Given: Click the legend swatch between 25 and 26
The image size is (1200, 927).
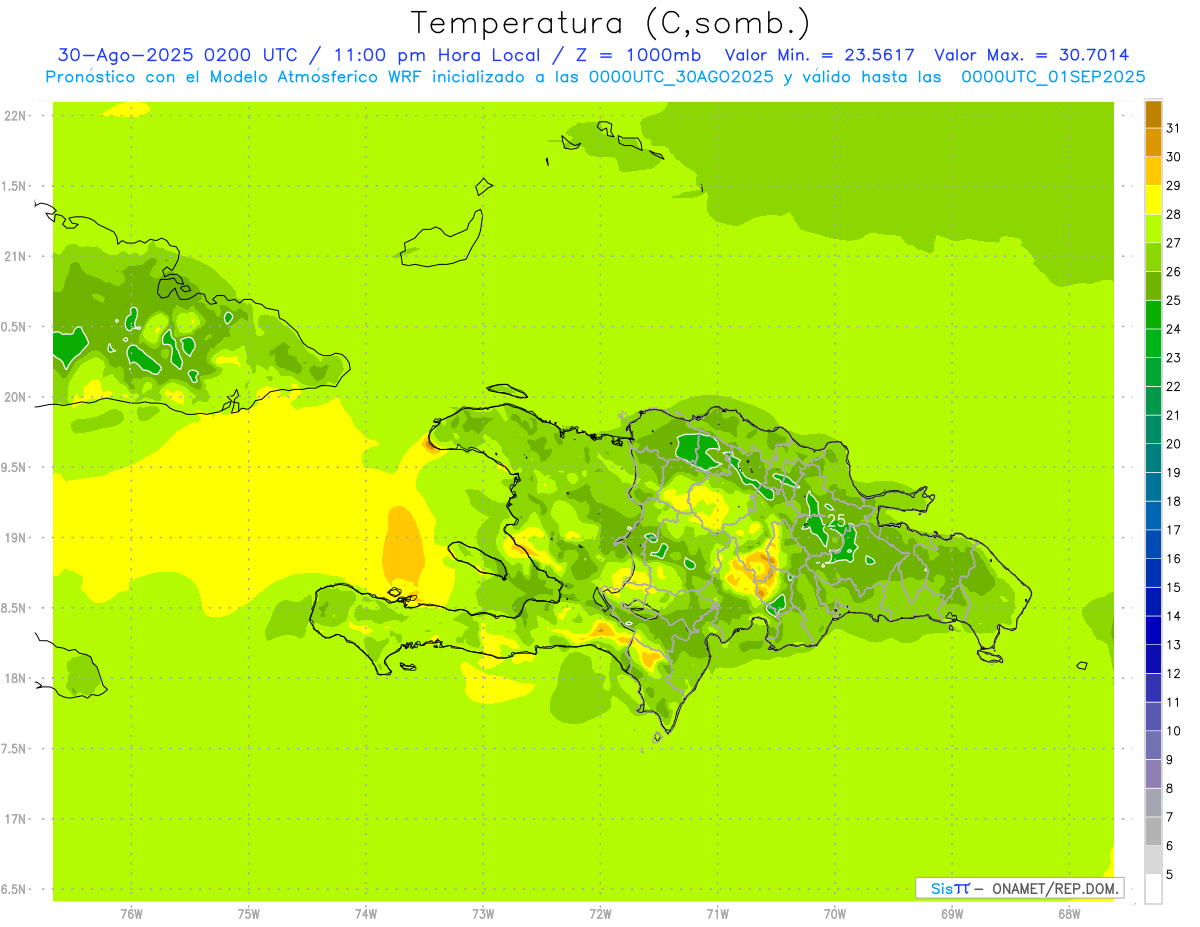Looking at the screenshot, I should 1153,286.
